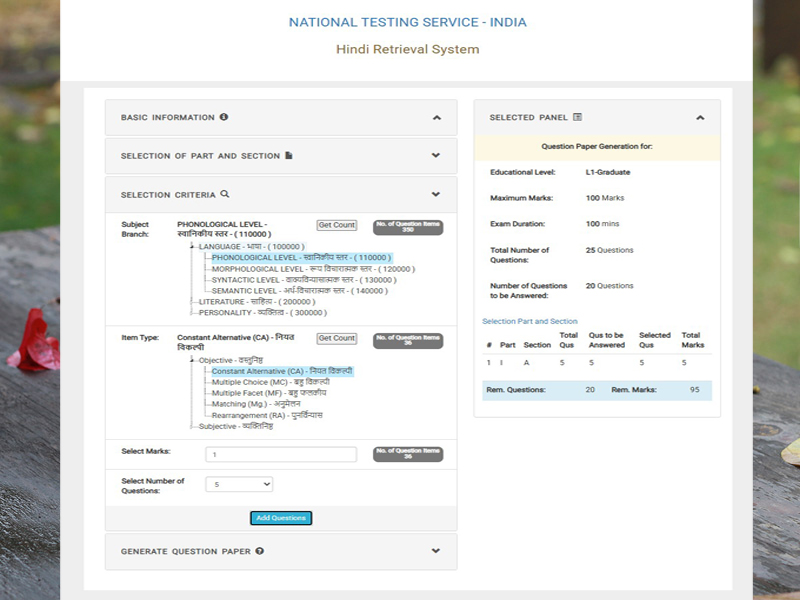Viewport: 800px width, 600px height.
Task: Click the Select Marks question items count badge
Action: [408, 454]
